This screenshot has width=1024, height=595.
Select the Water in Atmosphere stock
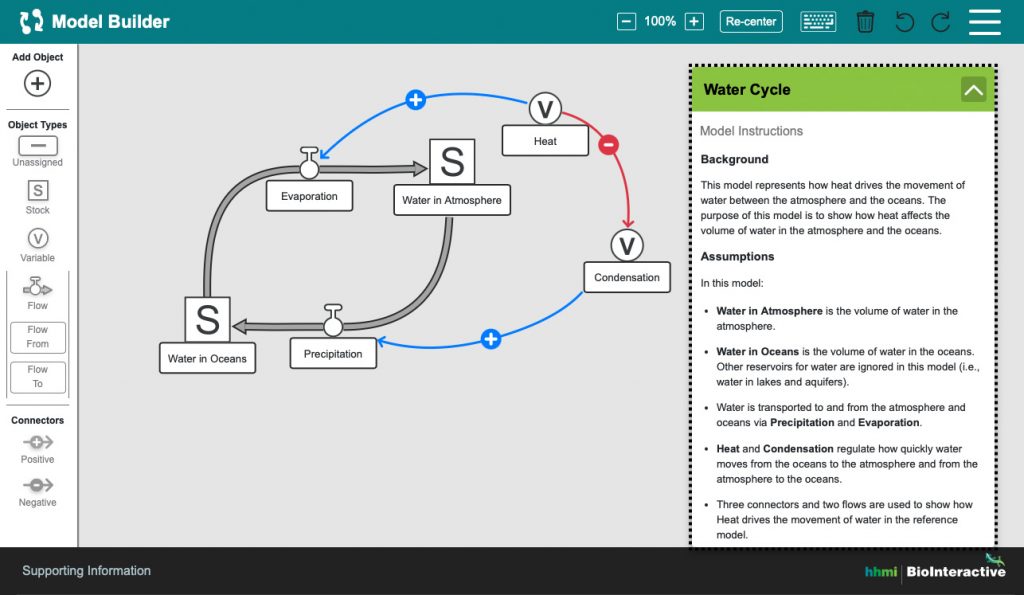[x=452, y=161]
